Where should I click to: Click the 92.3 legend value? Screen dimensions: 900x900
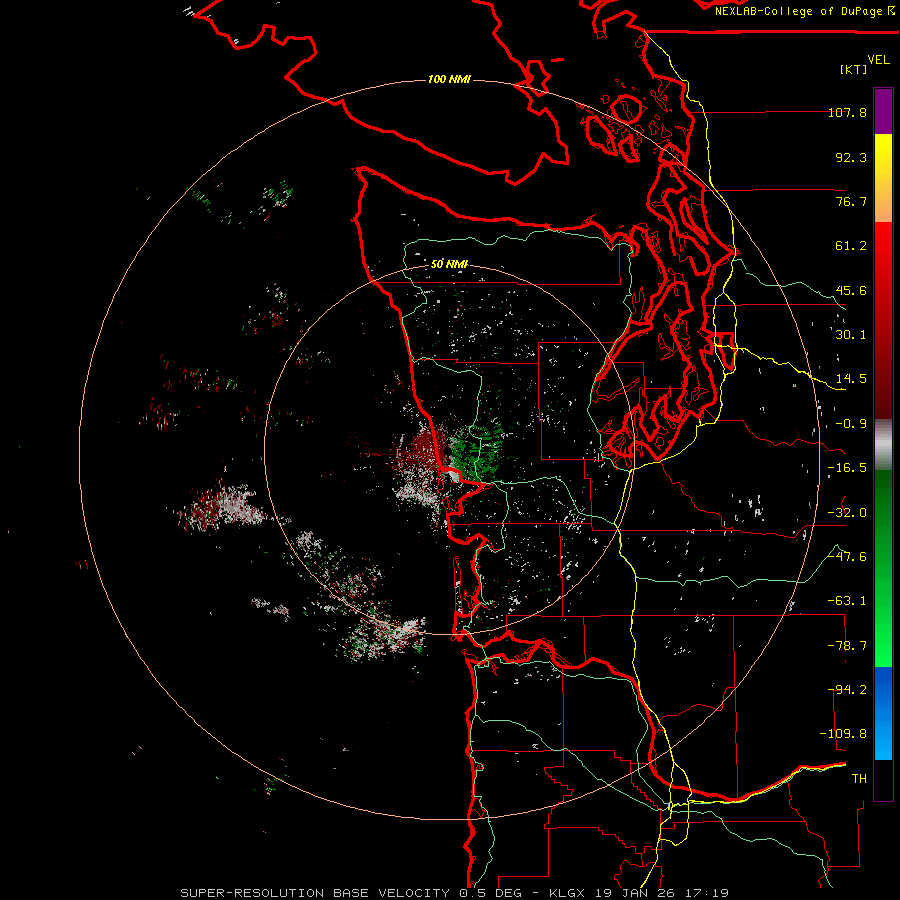(851, 157)
